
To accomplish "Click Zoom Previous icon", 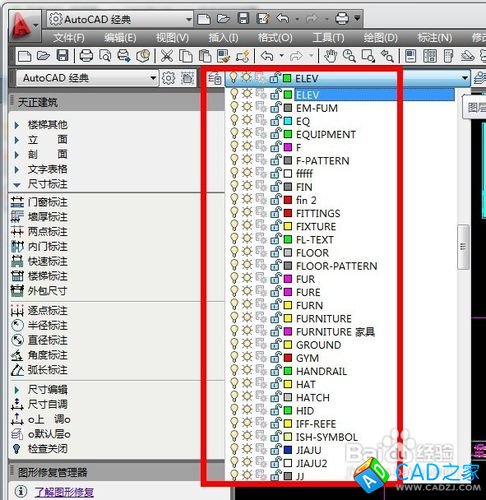I will [387, 56].
